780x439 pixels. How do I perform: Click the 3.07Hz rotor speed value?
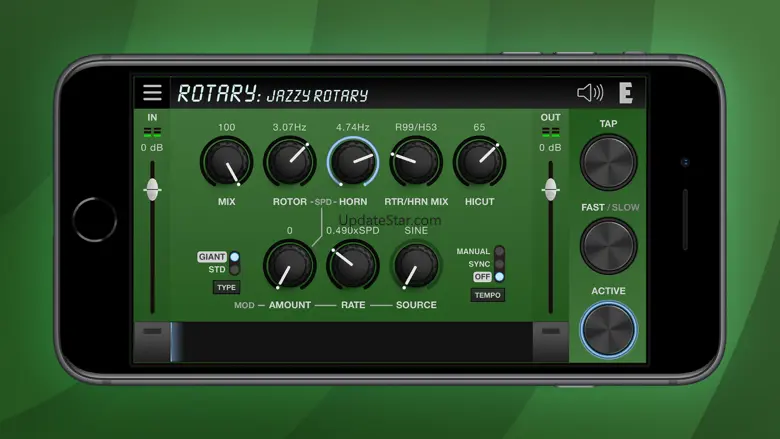coord(290,127)
